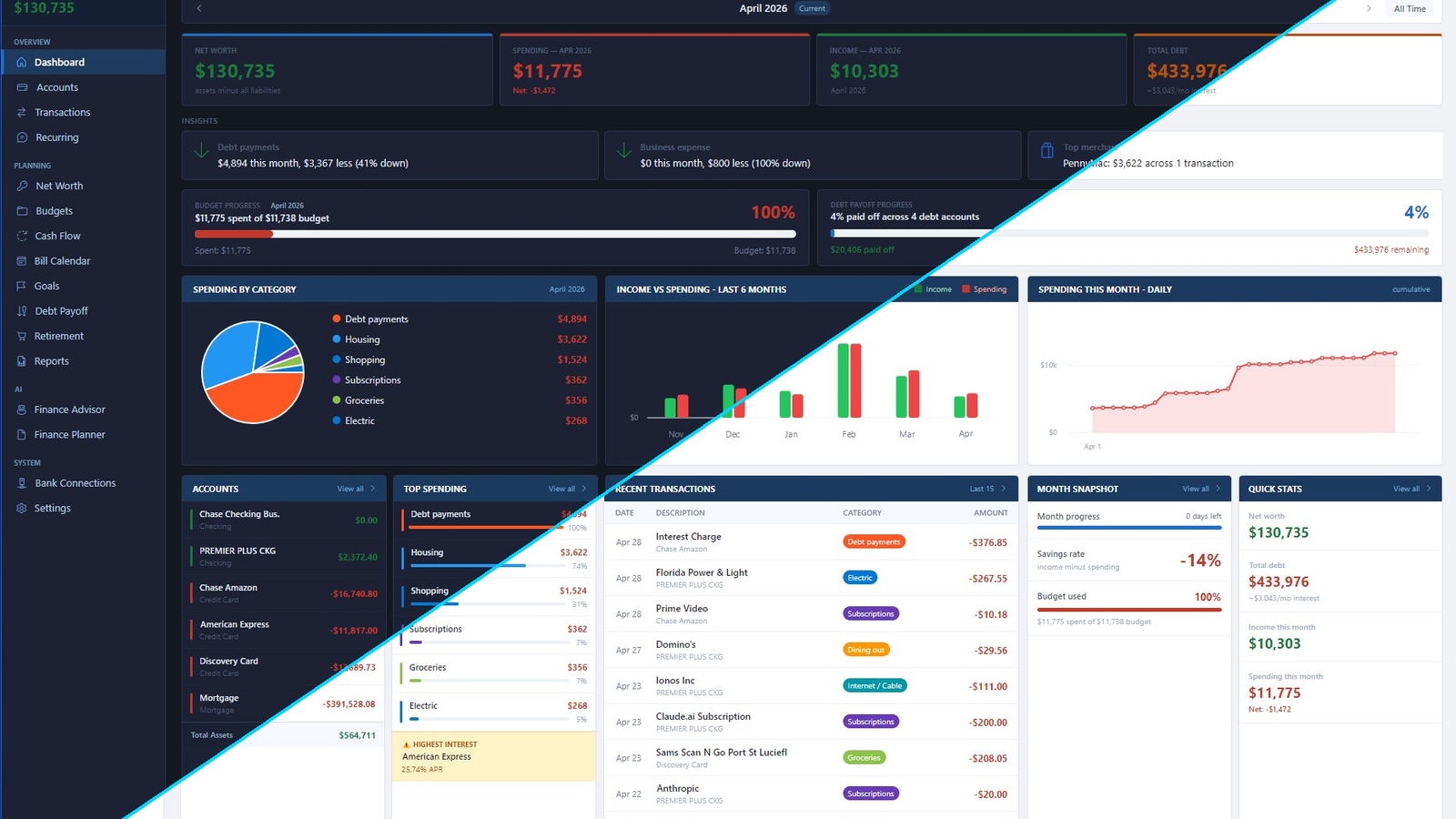The width and height of the screenshot is (1456, 819).
Task: Open Cash Flow page
Action: (57, 236)
